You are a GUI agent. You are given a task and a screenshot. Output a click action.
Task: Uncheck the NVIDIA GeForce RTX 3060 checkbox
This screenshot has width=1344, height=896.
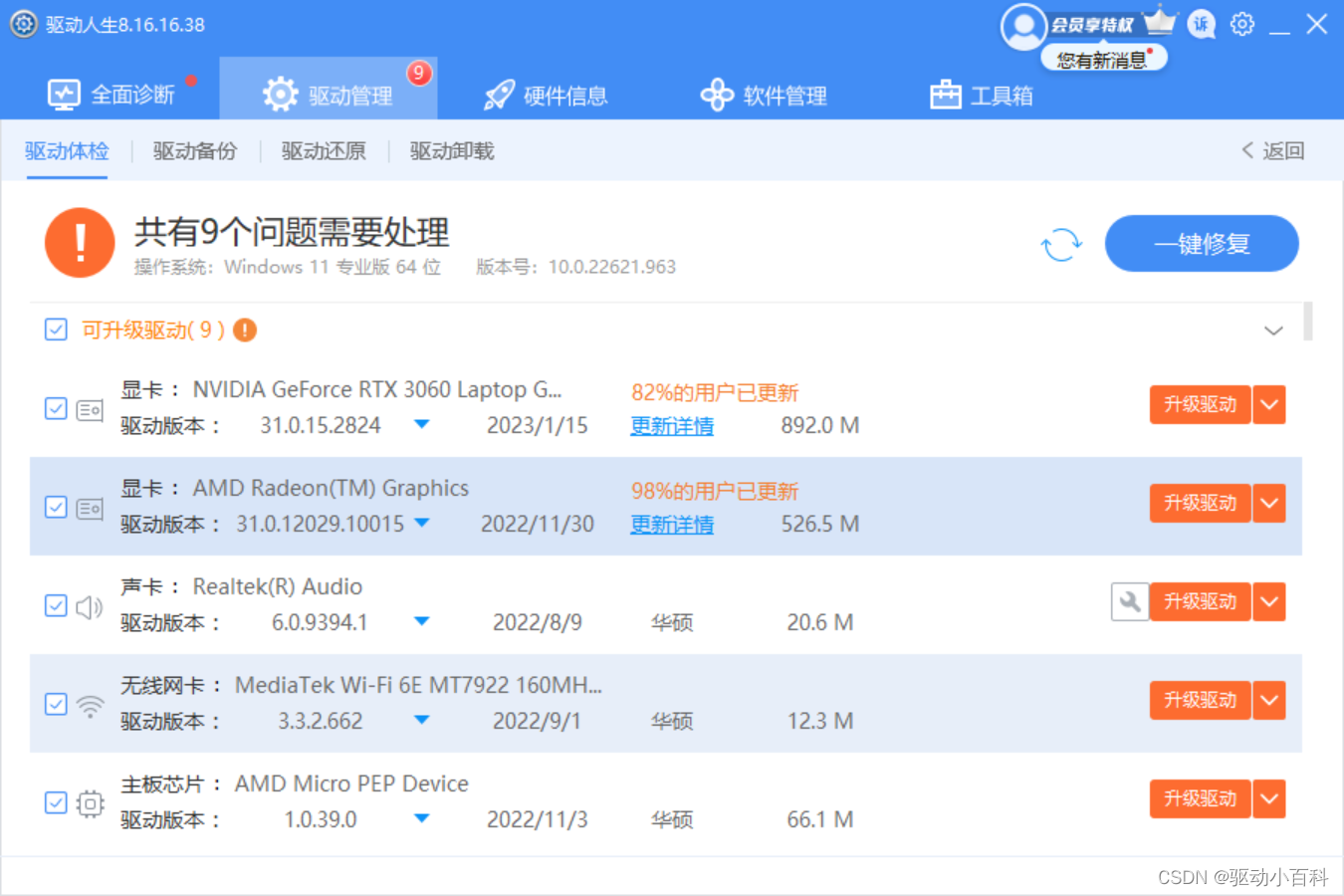pyautogui.click(x=56, y=409)
